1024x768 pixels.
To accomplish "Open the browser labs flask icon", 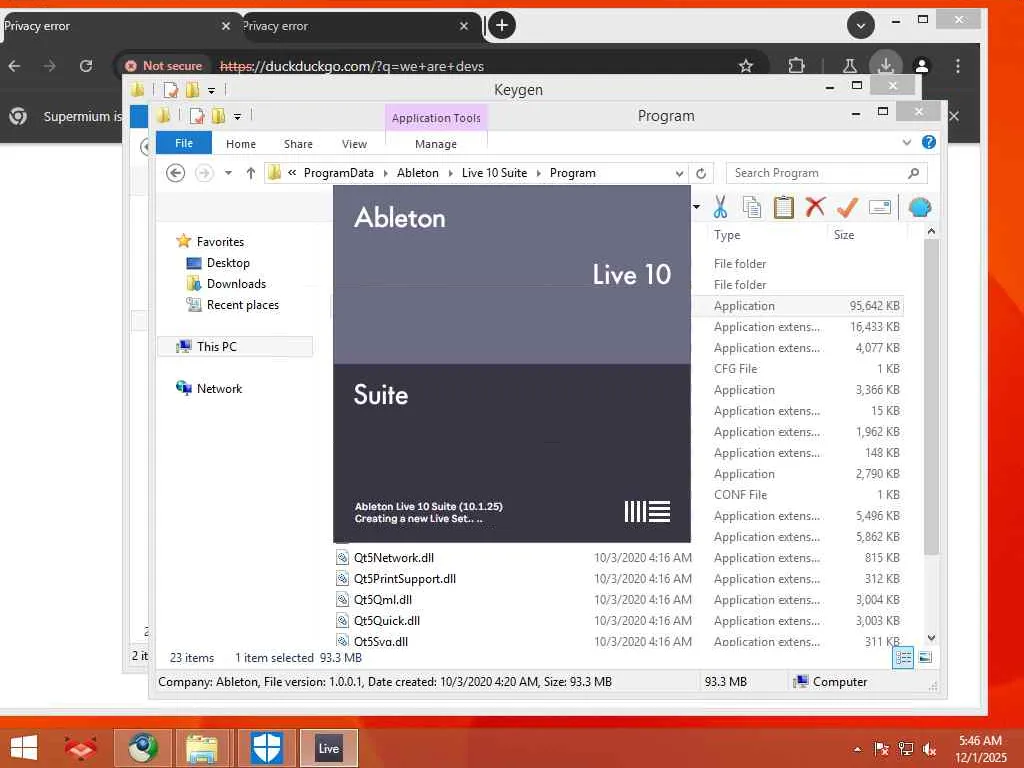I will pyautogui.click(x=850, y=66).
